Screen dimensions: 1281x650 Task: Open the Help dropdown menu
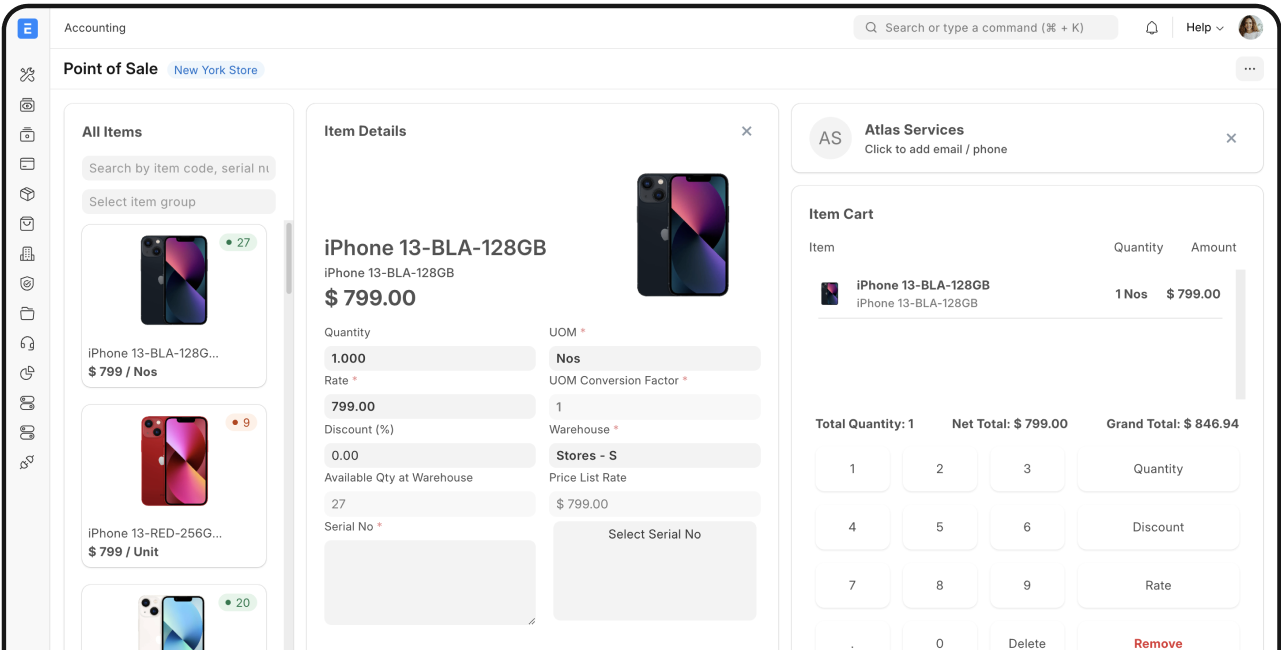click(x=1204, y=28)
